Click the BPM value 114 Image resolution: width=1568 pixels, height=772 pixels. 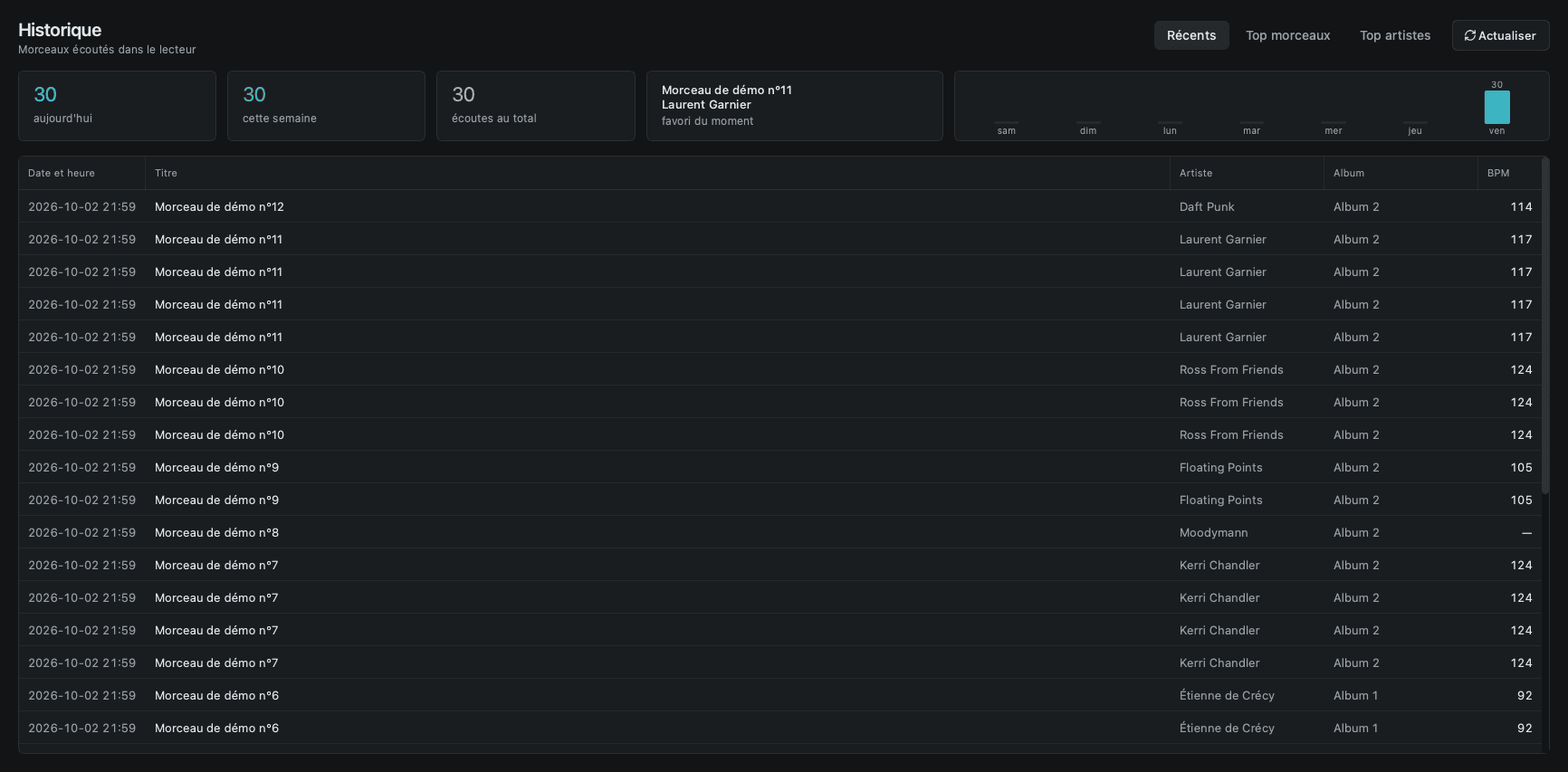tap(1521, 206)
